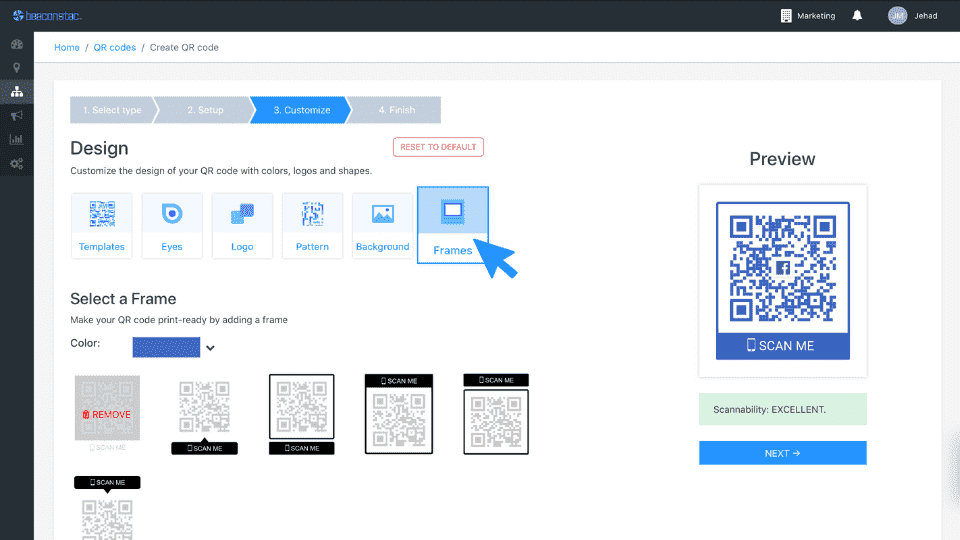Go to step 2. Setup

[x=205, y=110]
